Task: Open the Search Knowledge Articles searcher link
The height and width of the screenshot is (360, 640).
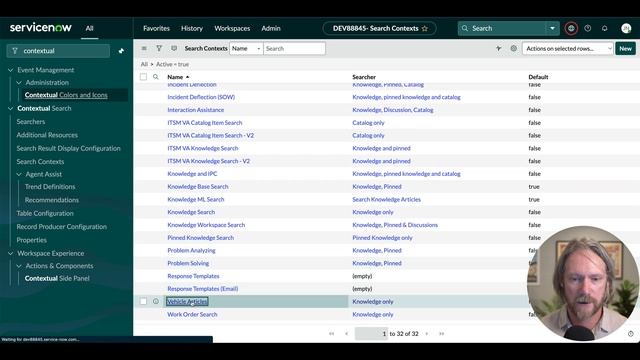Action: point(387,199)
